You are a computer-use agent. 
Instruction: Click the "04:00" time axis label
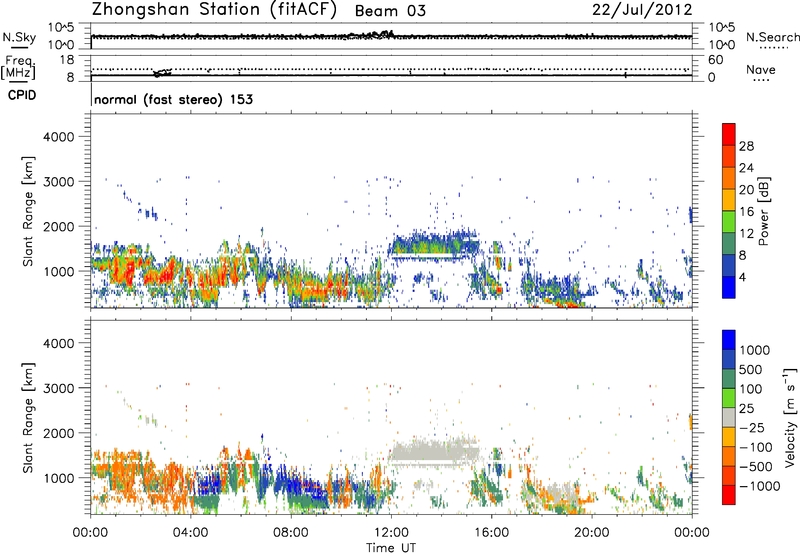click(x=190, y=533)
